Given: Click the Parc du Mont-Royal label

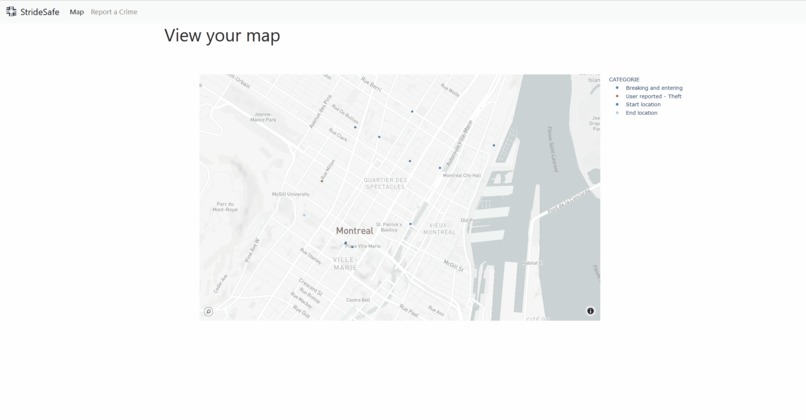Looking at the screenshot, I should [225, 207].
